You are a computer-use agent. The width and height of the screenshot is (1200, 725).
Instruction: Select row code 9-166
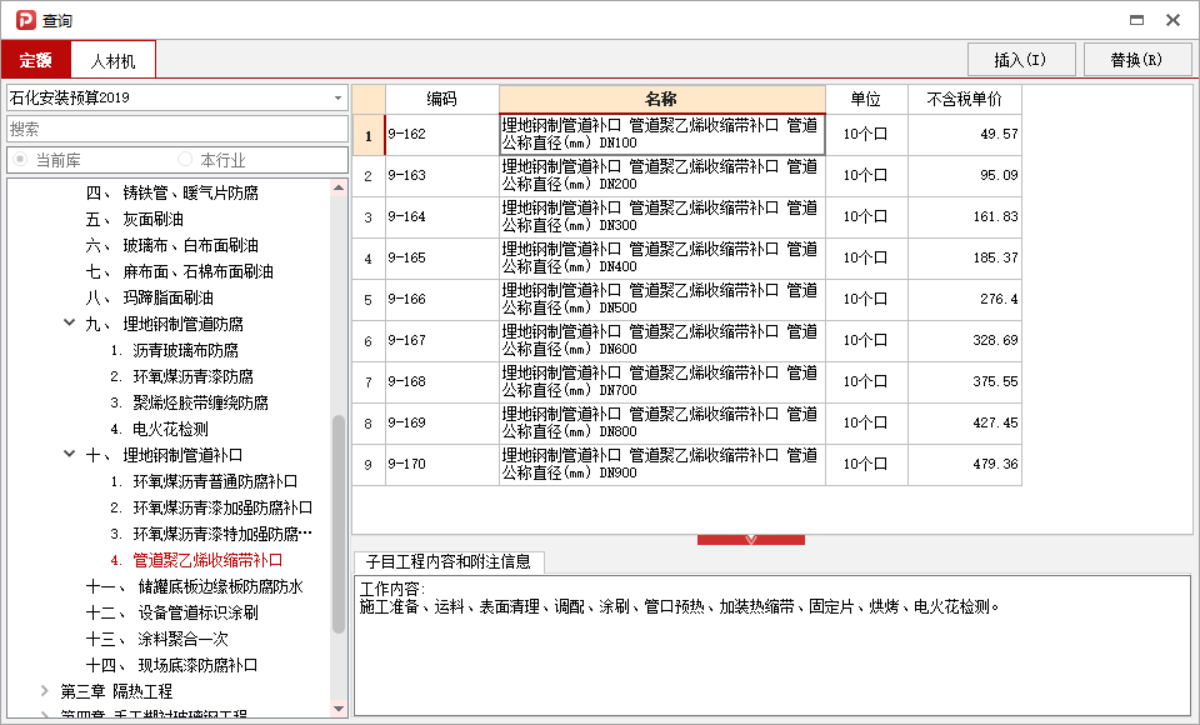point(442,300)
